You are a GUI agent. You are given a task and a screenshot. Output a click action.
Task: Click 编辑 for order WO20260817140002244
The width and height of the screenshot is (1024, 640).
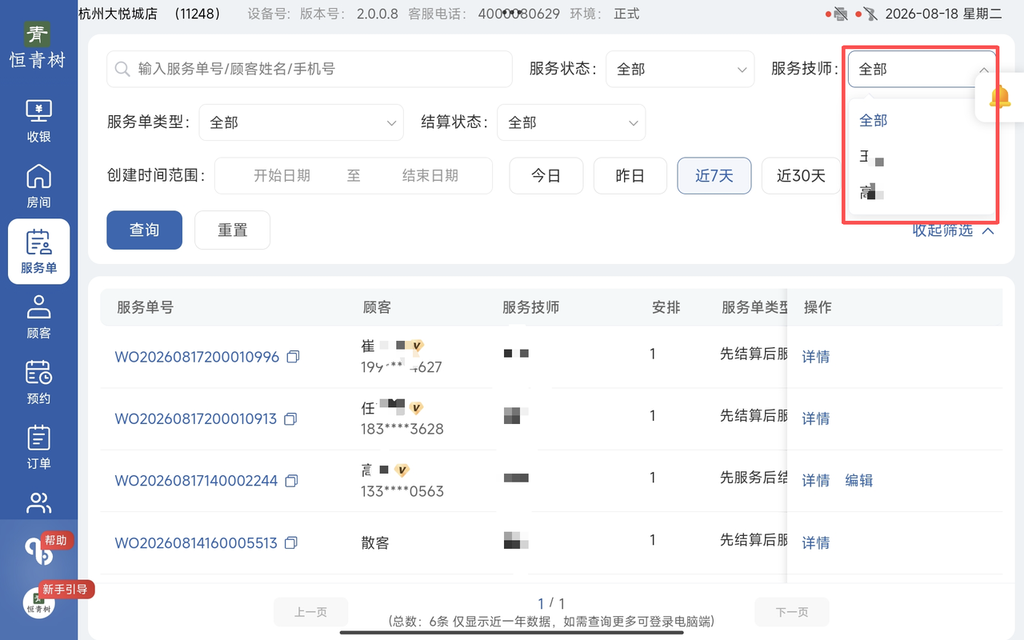(859, 481)
